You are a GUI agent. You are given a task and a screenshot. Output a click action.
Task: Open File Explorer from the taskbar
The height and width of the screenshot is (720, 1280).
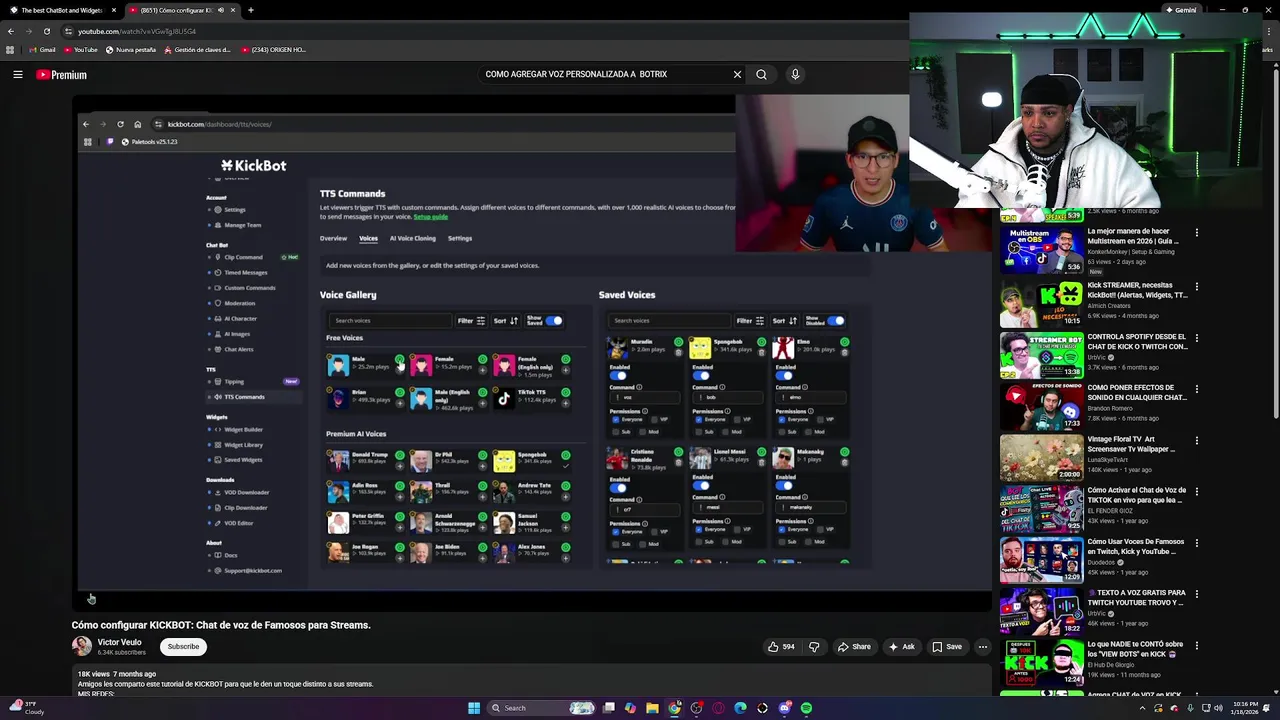point(652,708)
